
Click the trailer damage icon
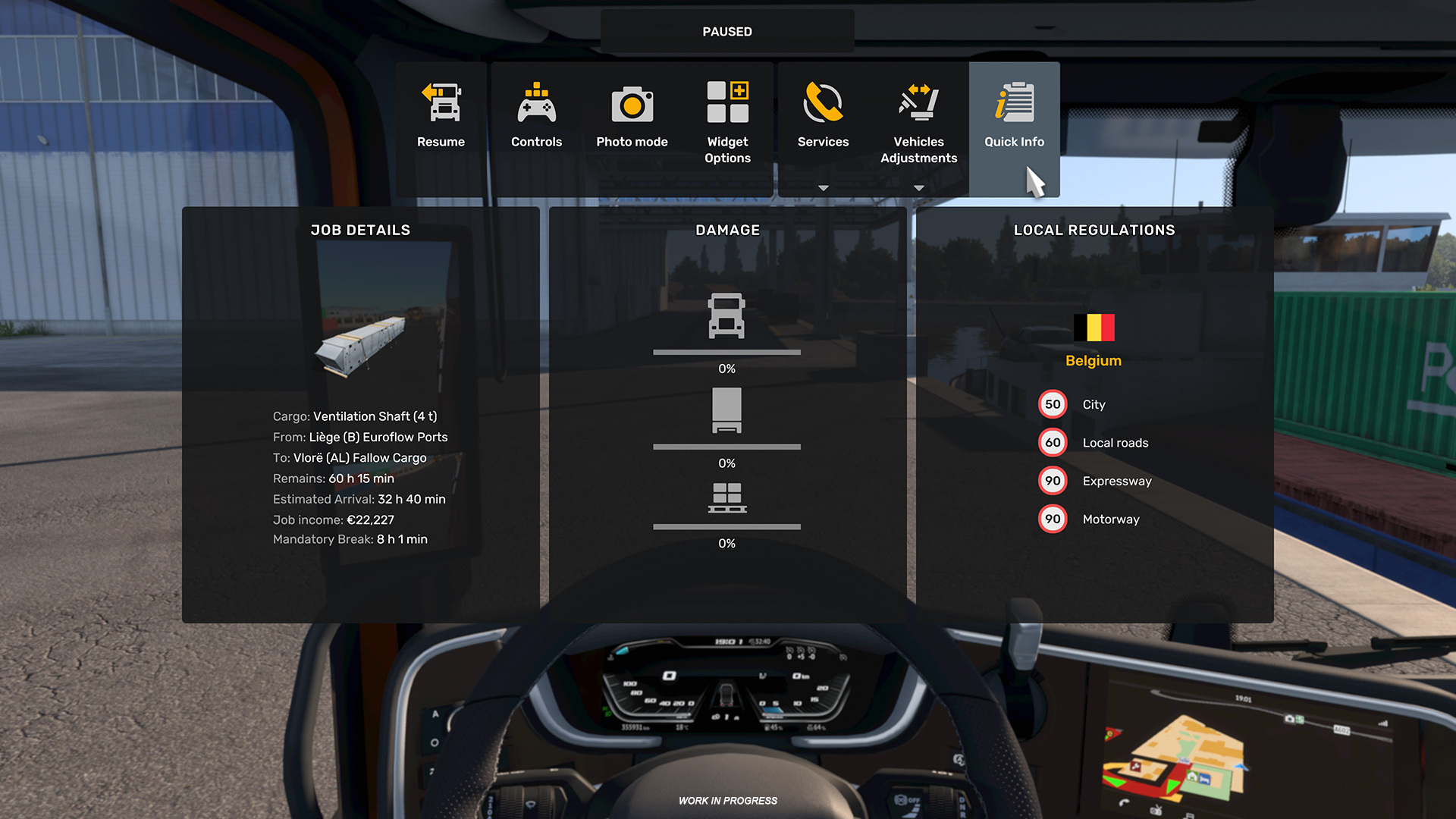[x=726, y=410]
